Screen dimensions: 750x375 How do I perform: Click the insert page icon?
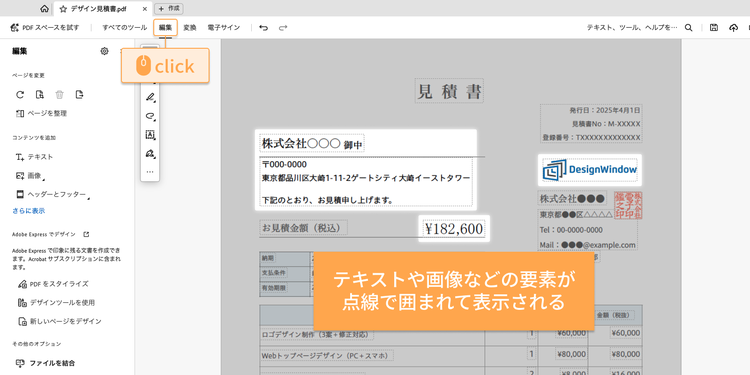pyautogui.click(x=40, y=94)
